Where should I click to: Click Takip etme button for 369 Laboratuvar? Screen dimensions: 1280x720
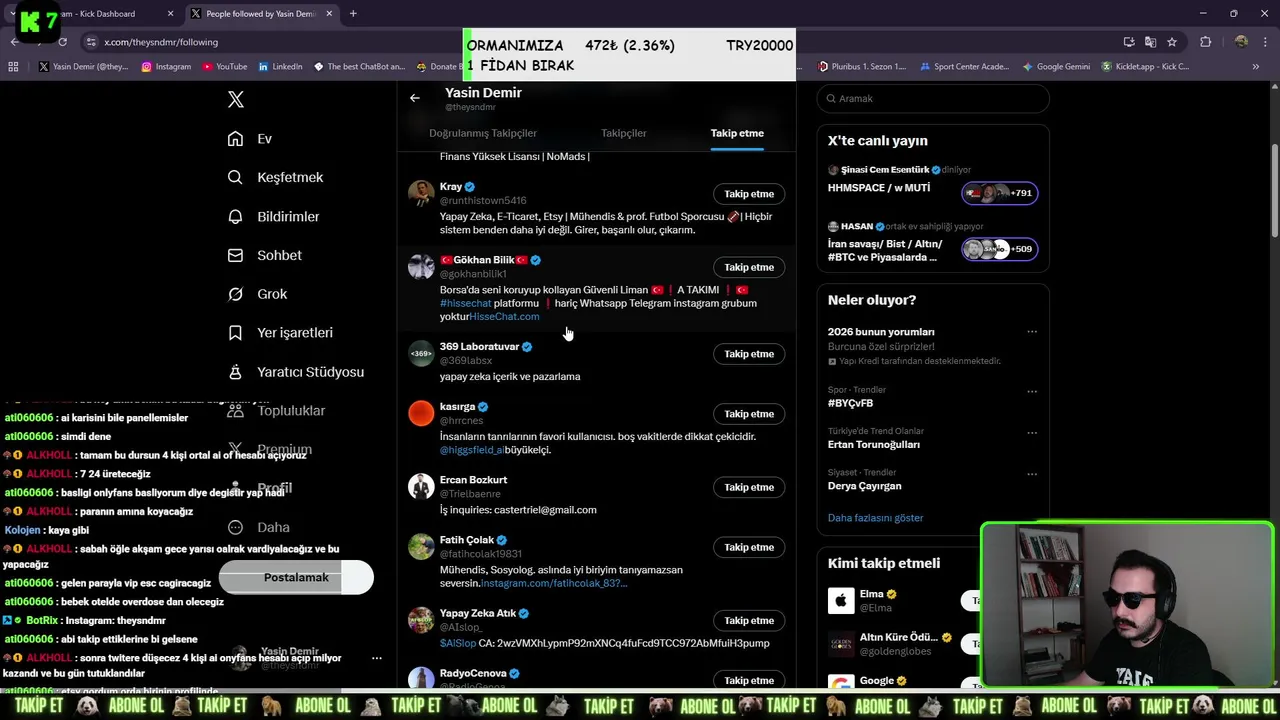[x=749, y=354]
